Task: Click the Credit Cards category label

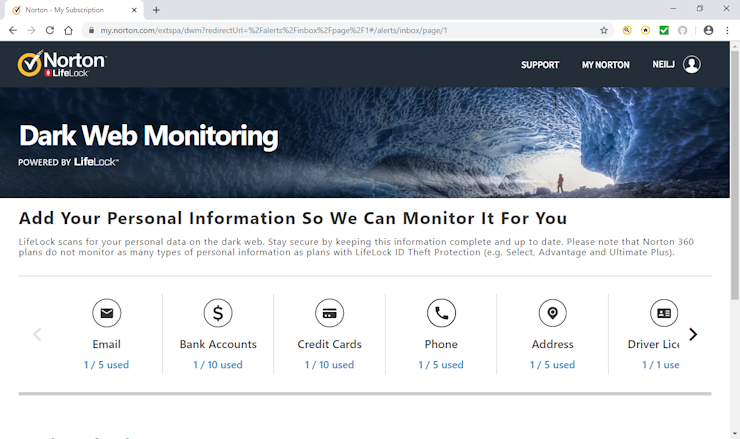Action: 329,344
